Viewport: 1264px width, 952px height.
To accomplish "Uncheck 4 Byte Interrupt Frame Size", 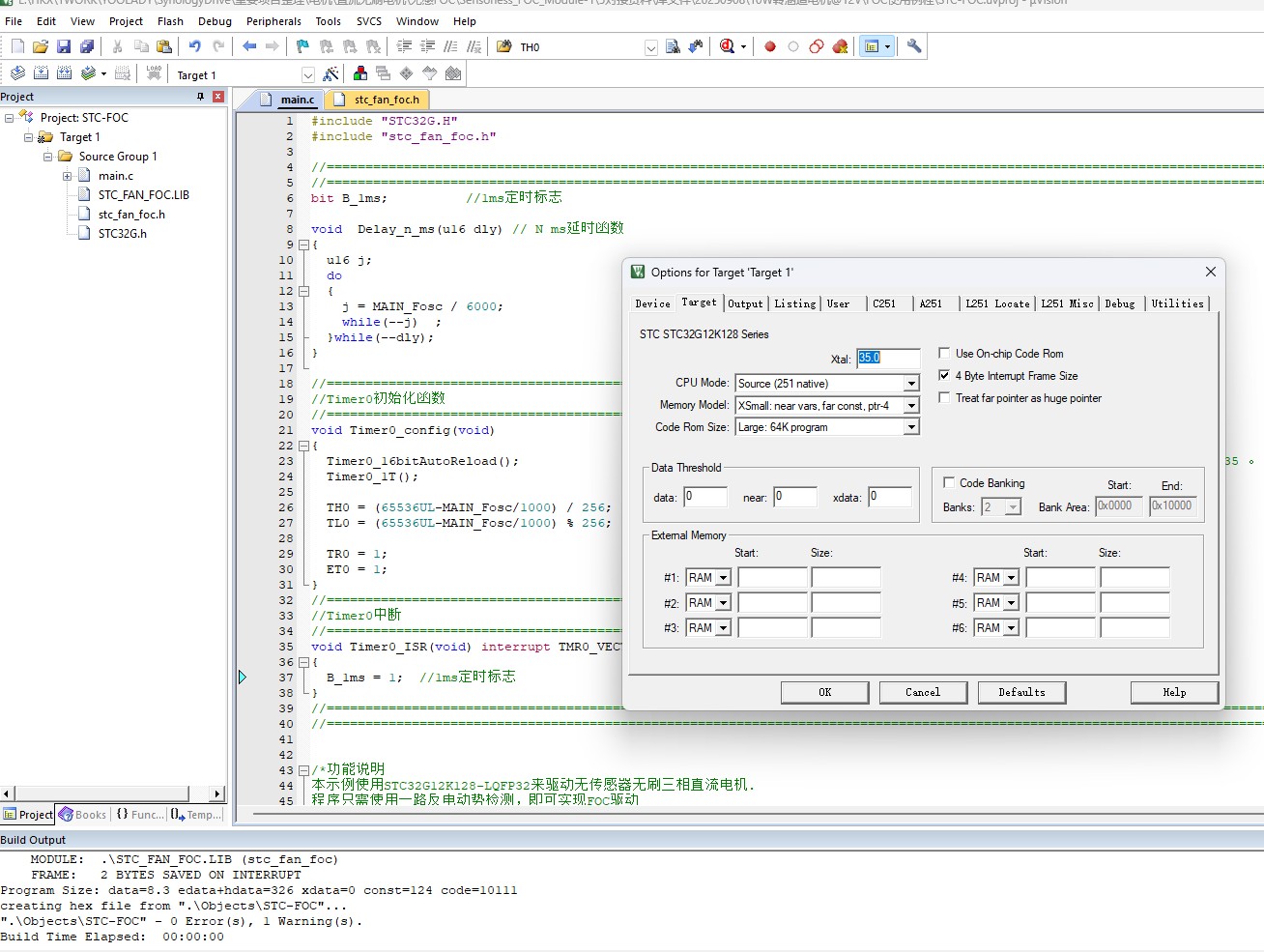I will click(x=945, y=376).
